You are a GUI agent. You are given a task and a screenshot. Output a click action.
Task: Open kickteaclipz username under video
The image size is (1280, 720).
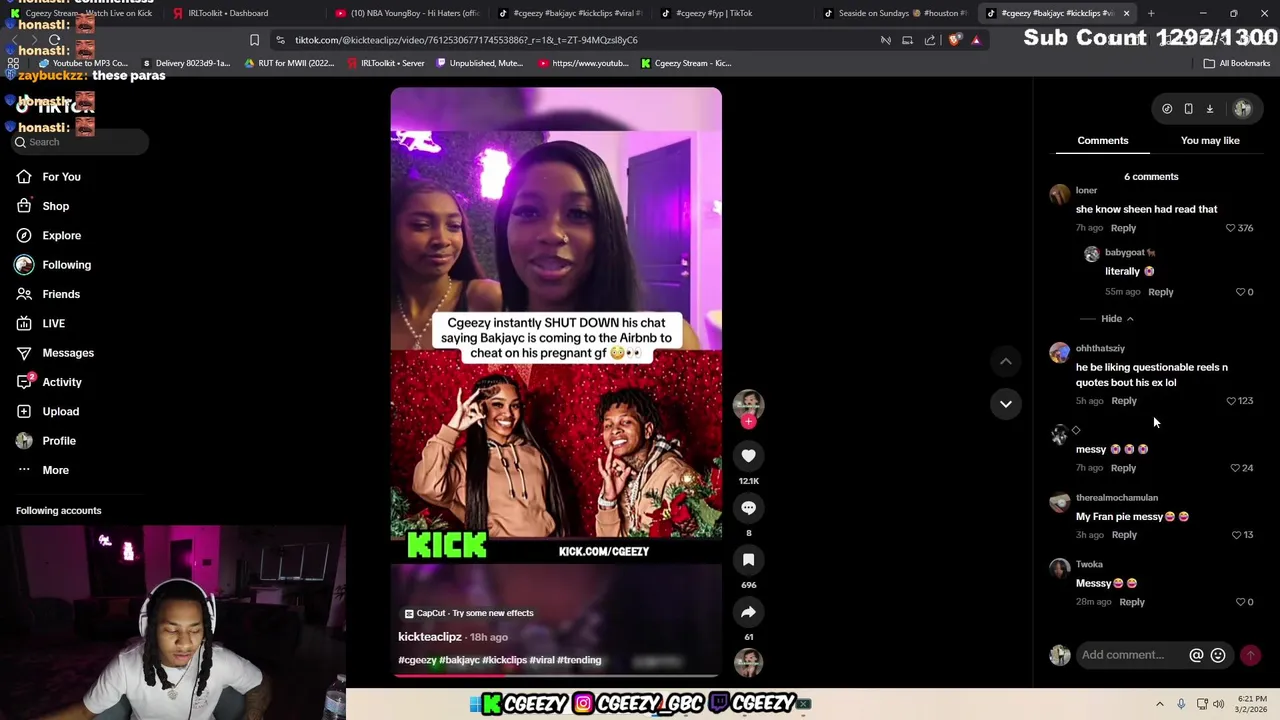pos(430,637)
